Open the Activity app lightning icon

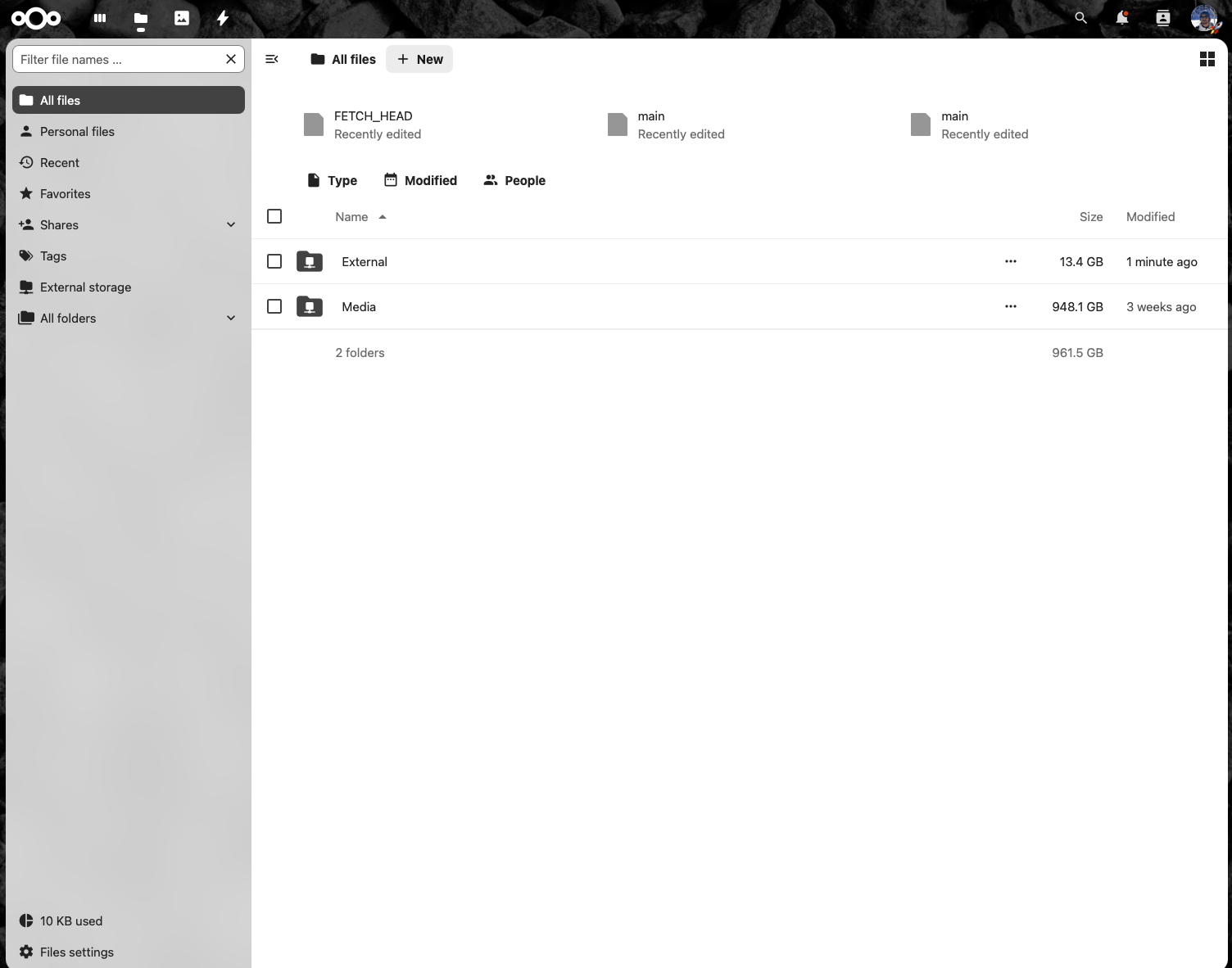[x=223, y=18]
